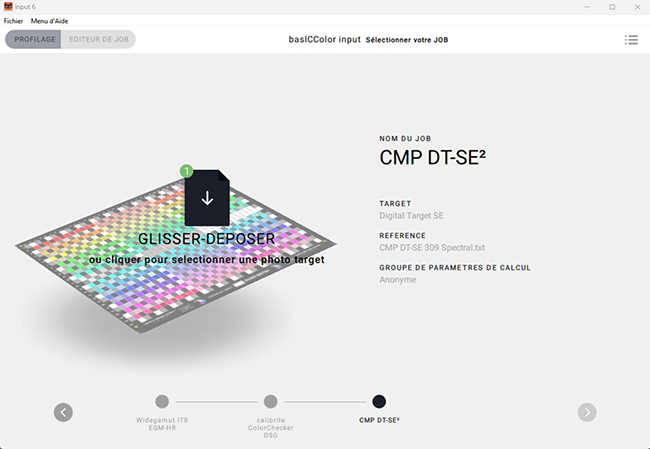Switch to the PROFILAGE tab
The height and width of the screenshot is (449, 650).
click(x=33, y=39)
